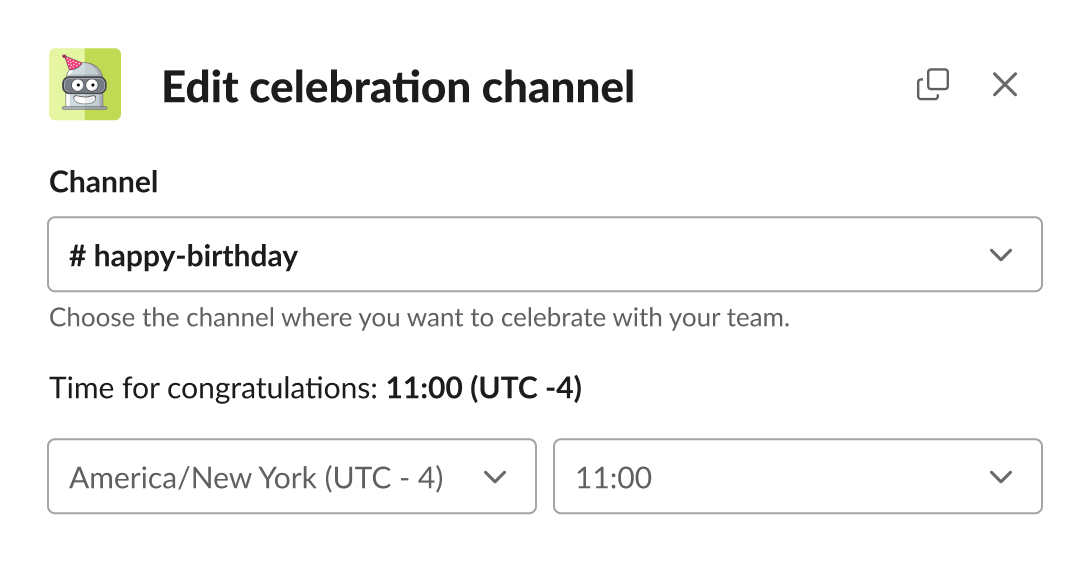Expand the timezone dropdown chevron
1089x577 pixels.
(495, 477)
